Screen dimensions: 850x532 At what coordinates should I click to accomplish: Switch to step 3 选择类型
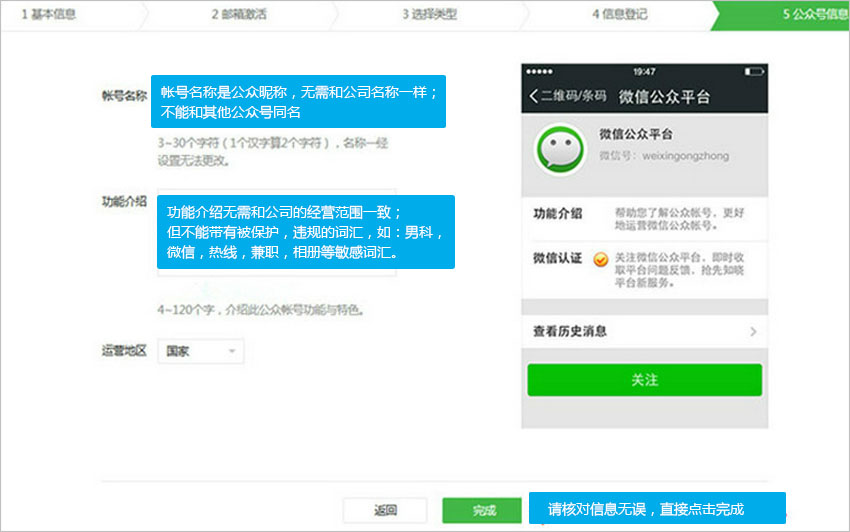point(429,14)
